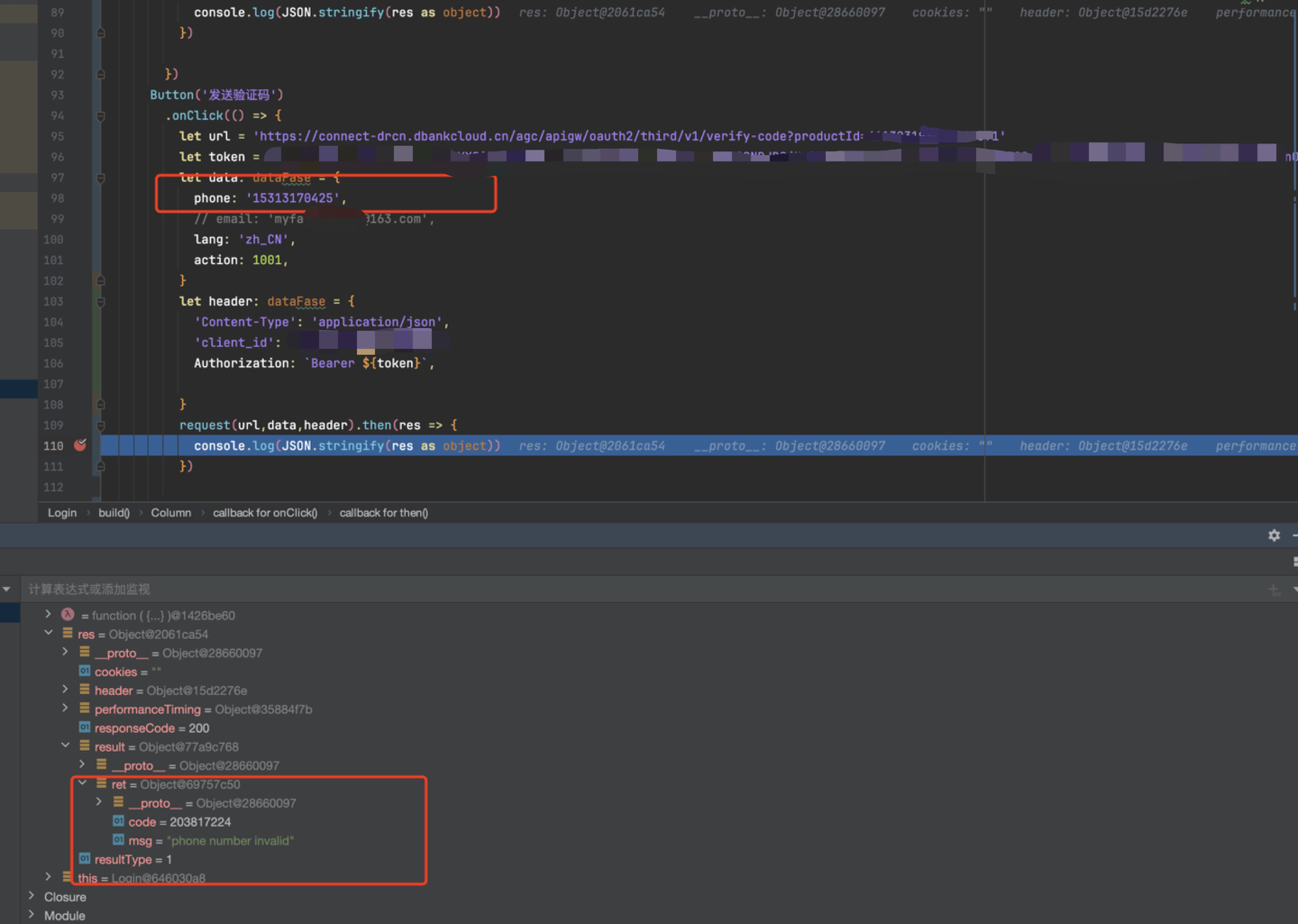This screenshot has width=1298, height=924.
Task: Select Column in editor breadcrumbs
Action: tap(171, 513)
